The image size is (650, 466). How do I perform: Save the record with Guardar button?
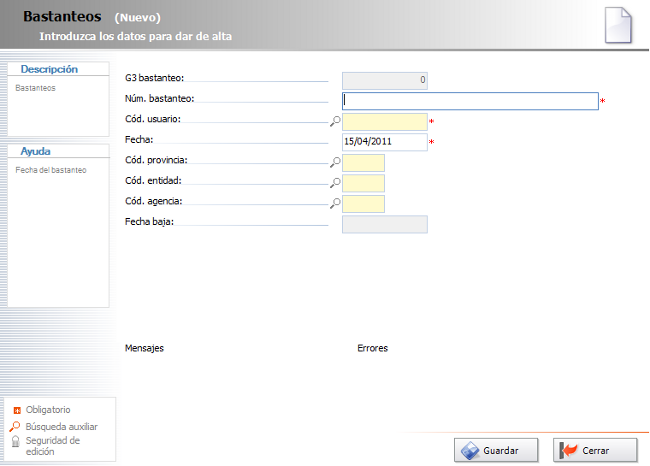click(496, 450)
